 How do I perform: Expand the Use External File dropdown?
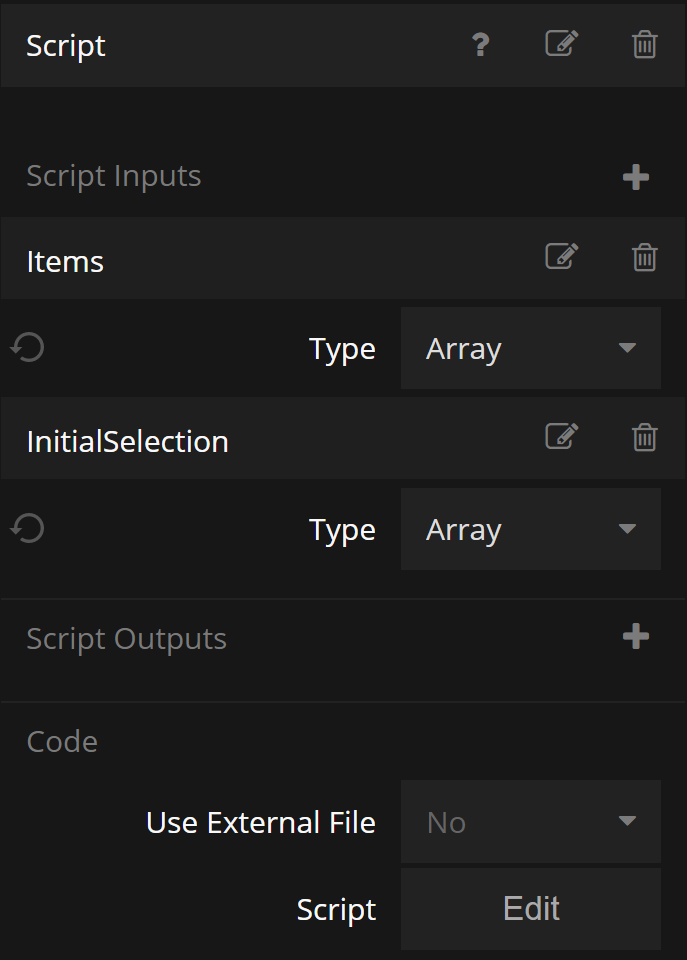click(x=530, y=822)
